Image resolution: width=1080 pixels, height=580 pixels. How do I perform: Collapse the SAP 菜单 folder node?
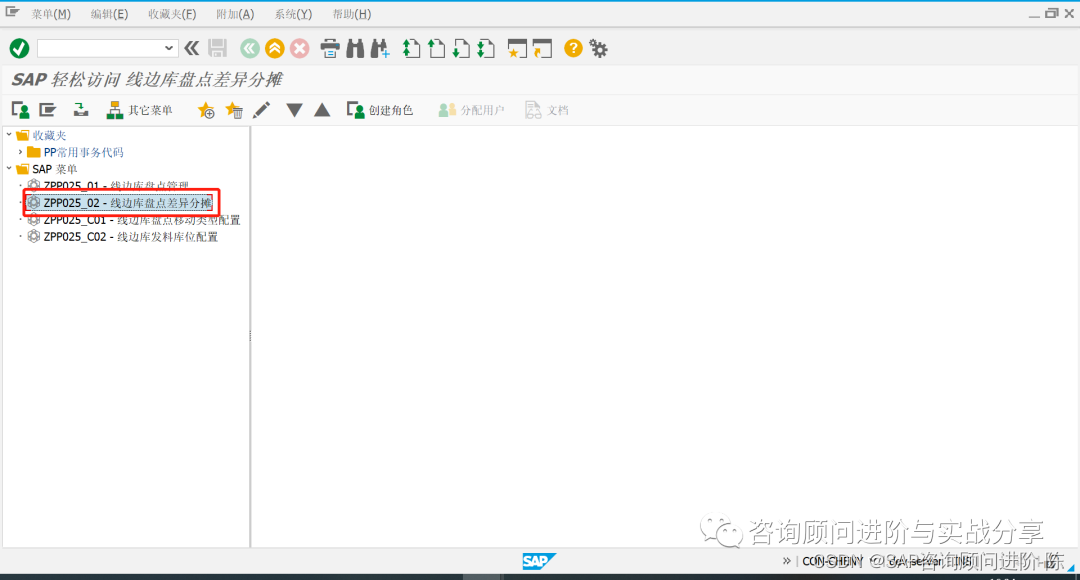9,168
